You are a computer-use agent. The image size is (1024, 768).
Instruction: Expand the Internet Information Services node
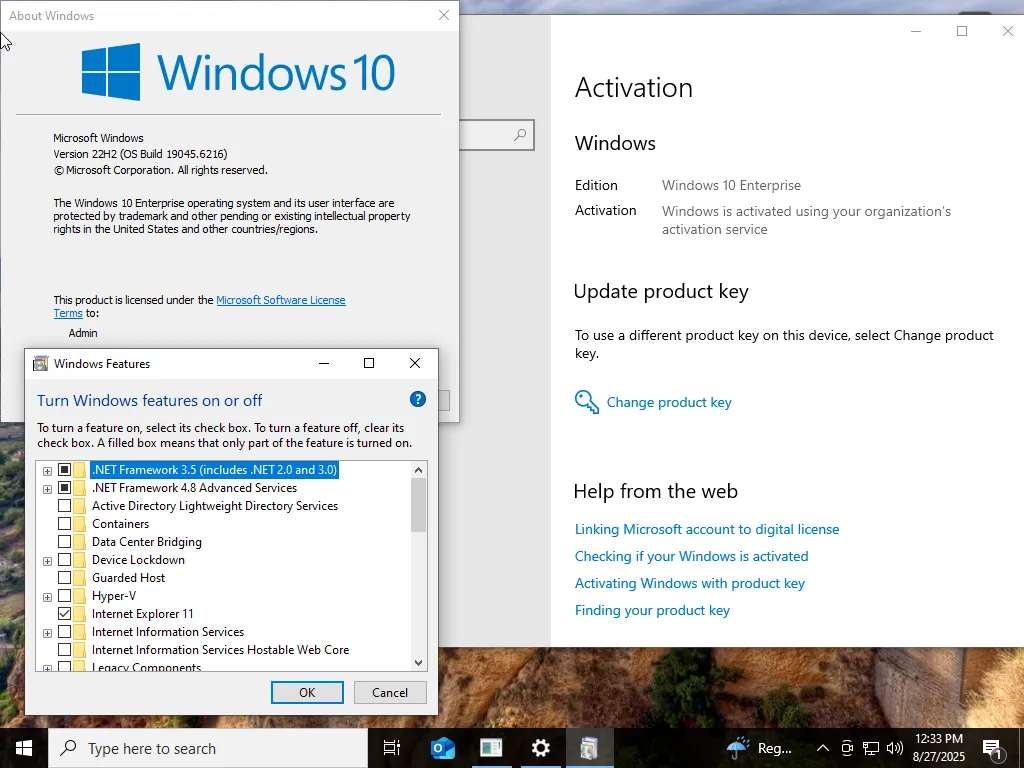tap(47, 633)
